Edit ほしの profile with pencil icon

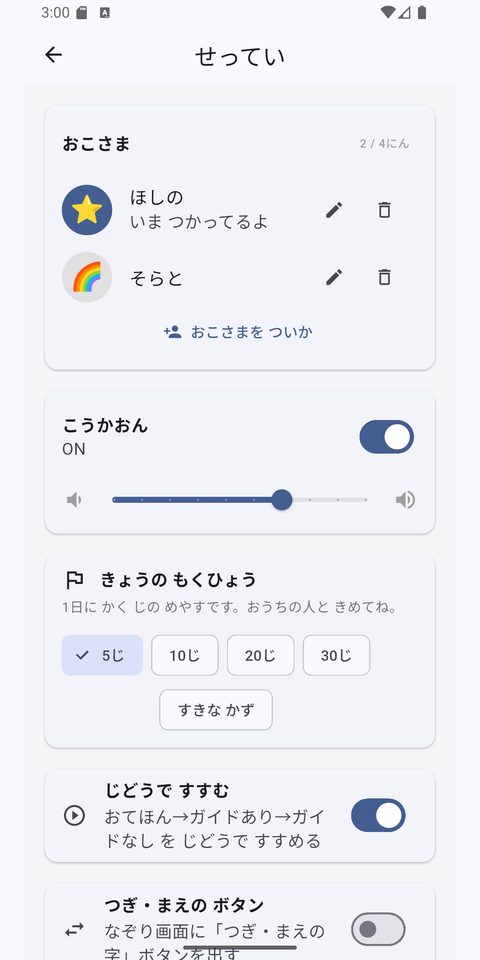coord(334,210)
